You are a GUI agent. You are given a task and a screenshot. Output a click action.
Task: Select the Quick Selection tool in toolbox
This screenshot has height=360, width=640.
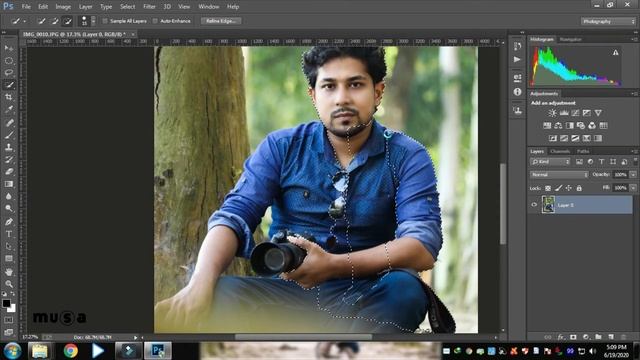9,85
